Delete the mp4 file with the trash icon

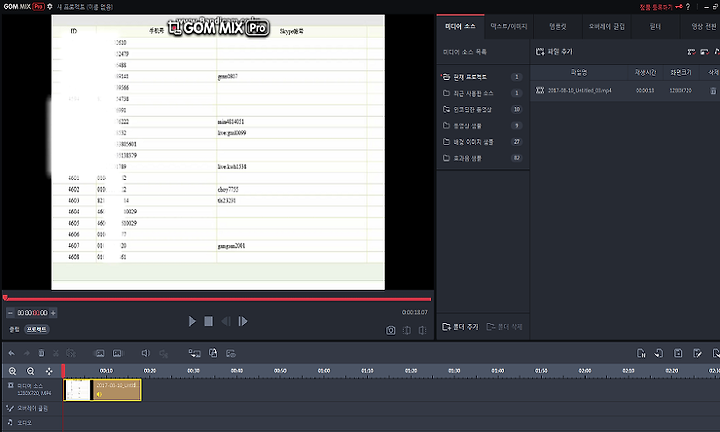(x=713, y=91)
